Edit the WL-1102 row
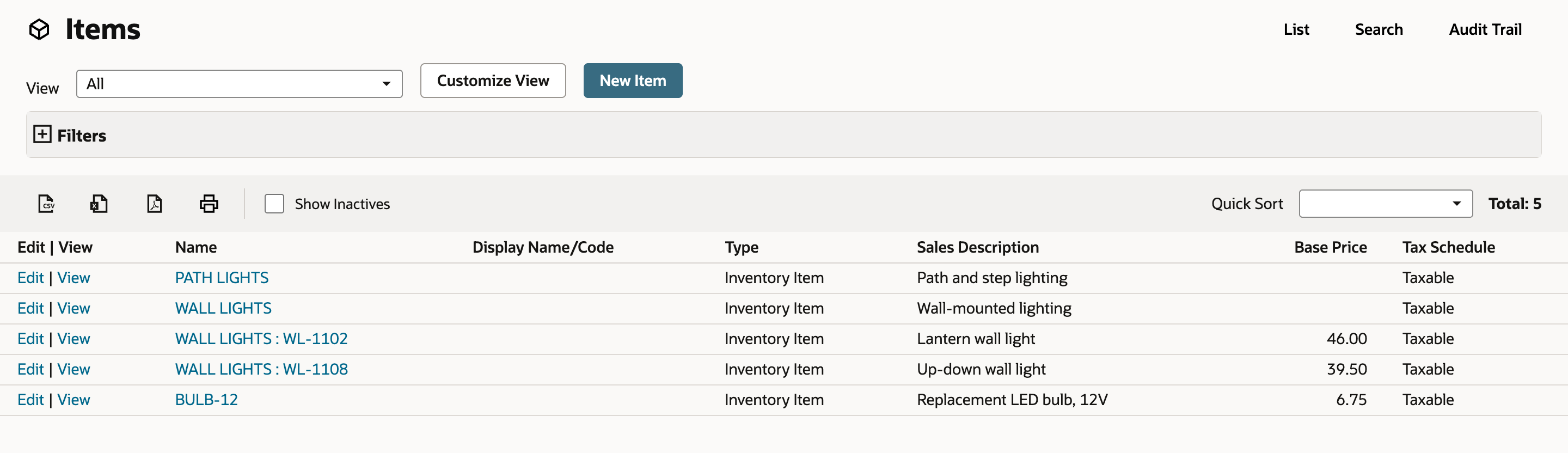 point(30,339)
